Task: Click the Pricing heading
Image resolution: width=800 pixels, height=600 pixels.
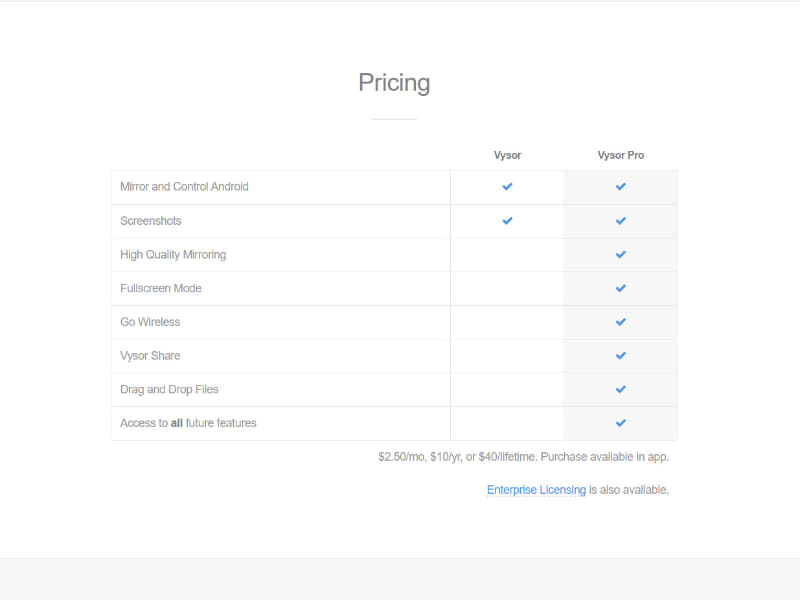Action: coord(394,83)
